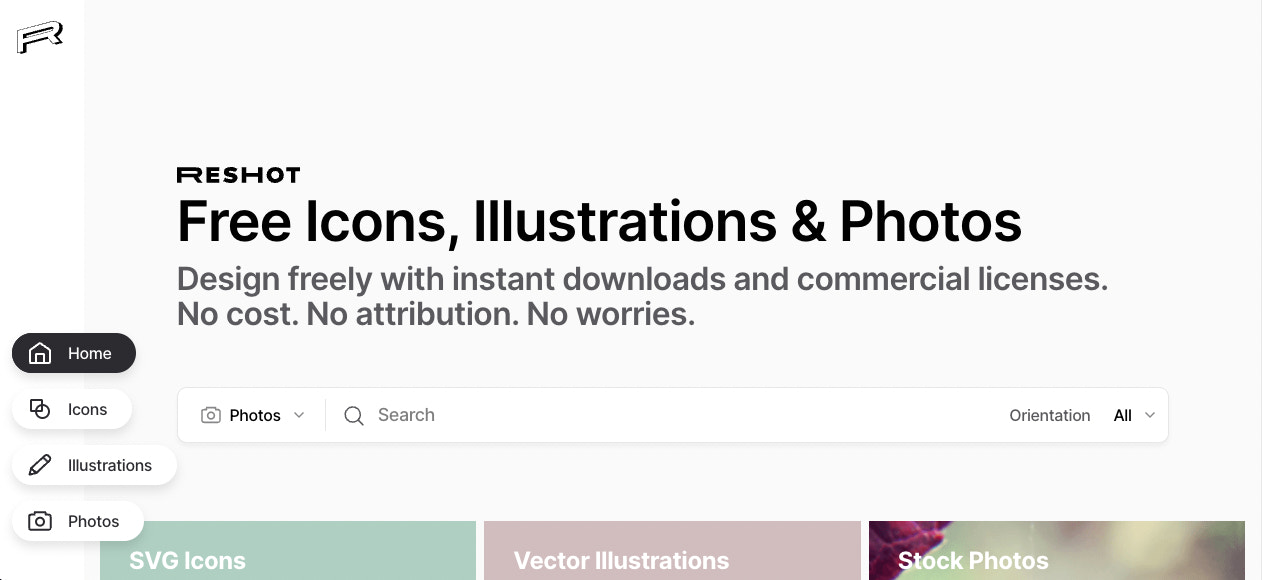Go to Home in sidebar menu
This screenshot has width=1262, height=580.
coord(89,353)
